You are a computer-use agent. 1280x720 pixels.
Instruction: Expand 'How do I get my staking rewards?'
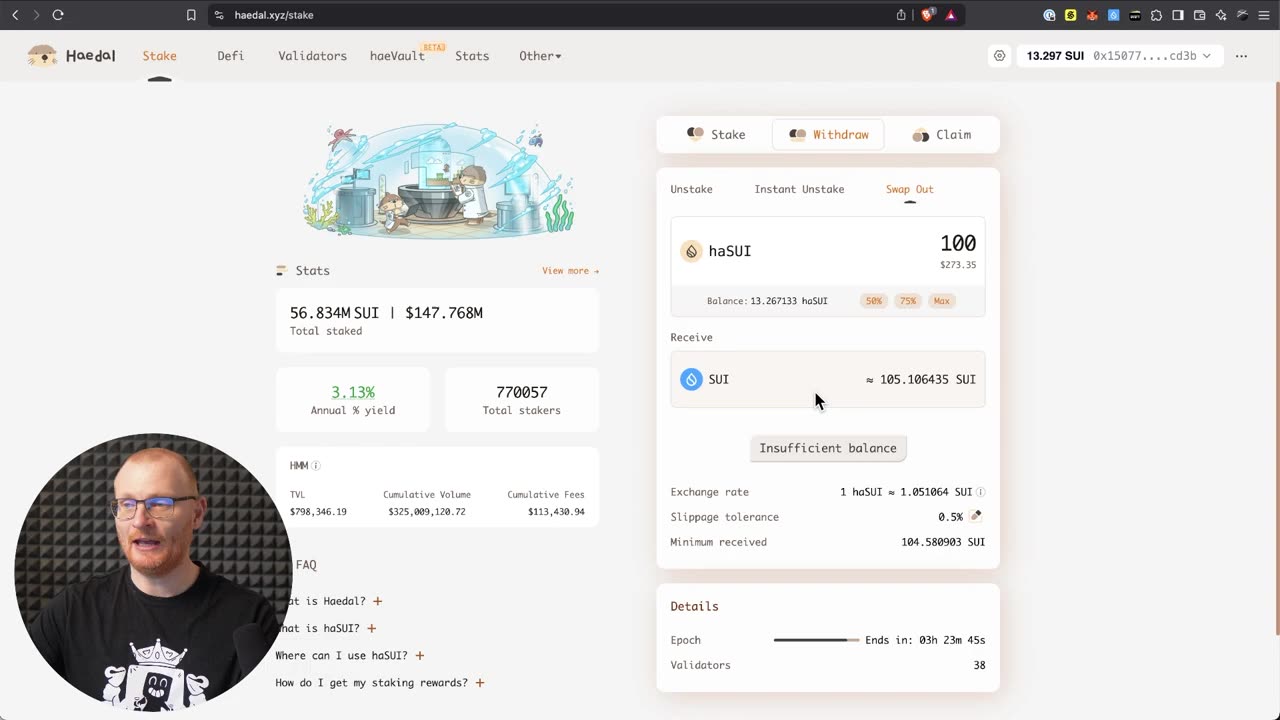pos(480,682)
